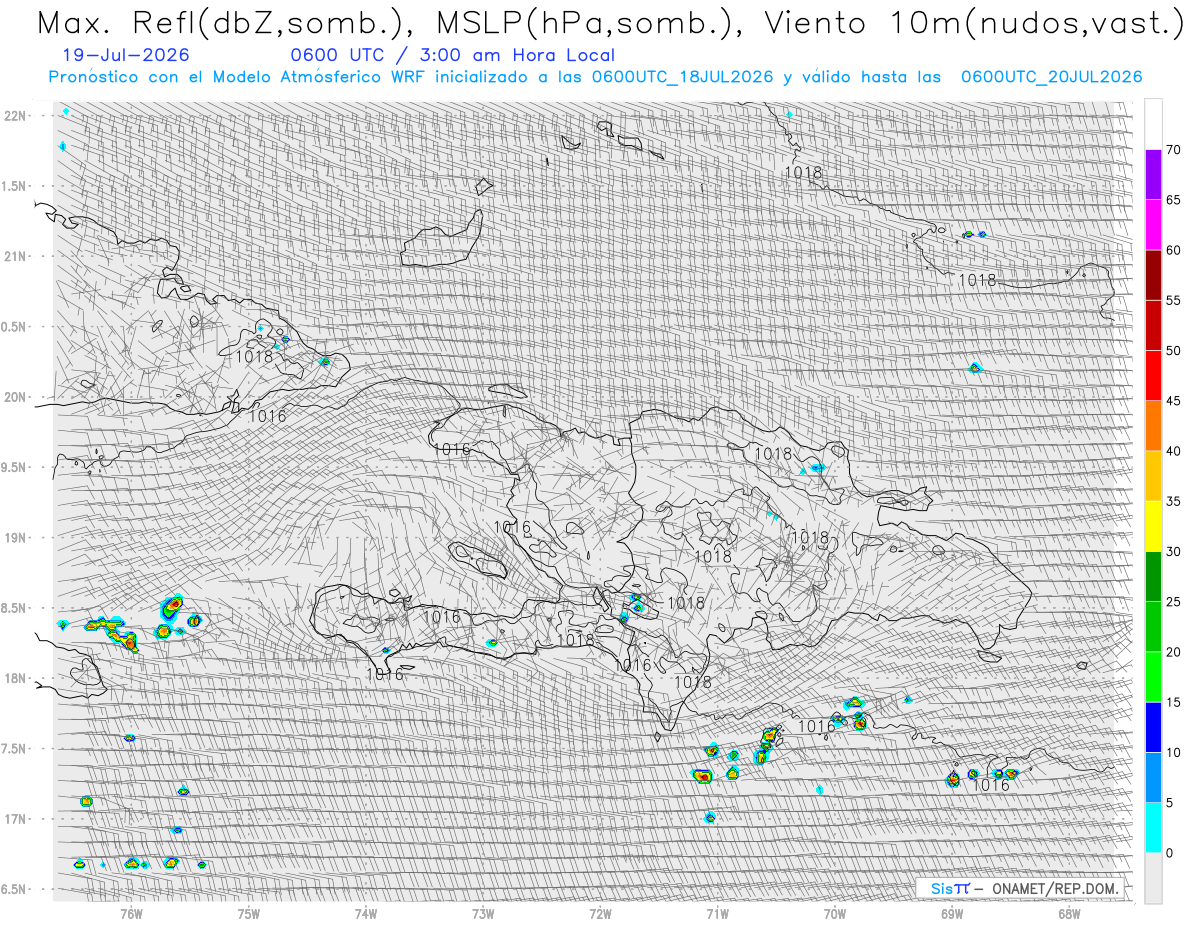Select the bright green 15–20 dBZ segment
1200x927 pixels.
point(1153,677)
